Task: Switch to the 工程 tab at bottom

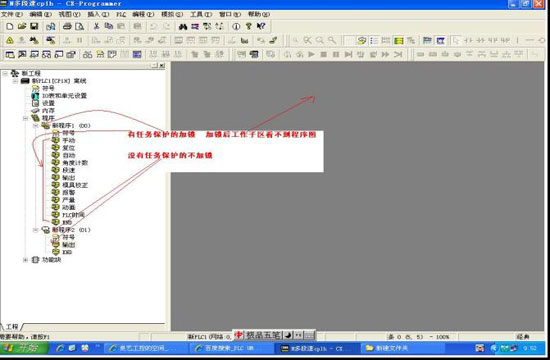Action: [12, 327]
